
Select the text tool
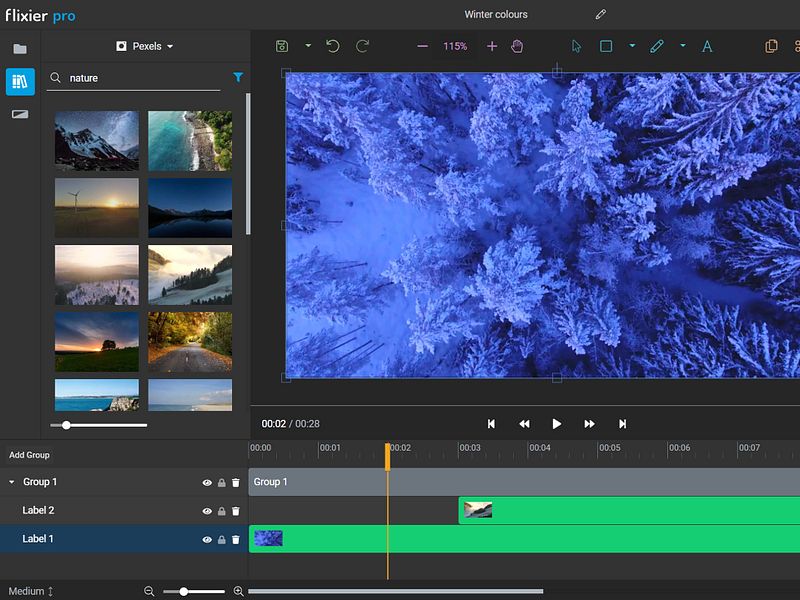(x=707, y=46)
